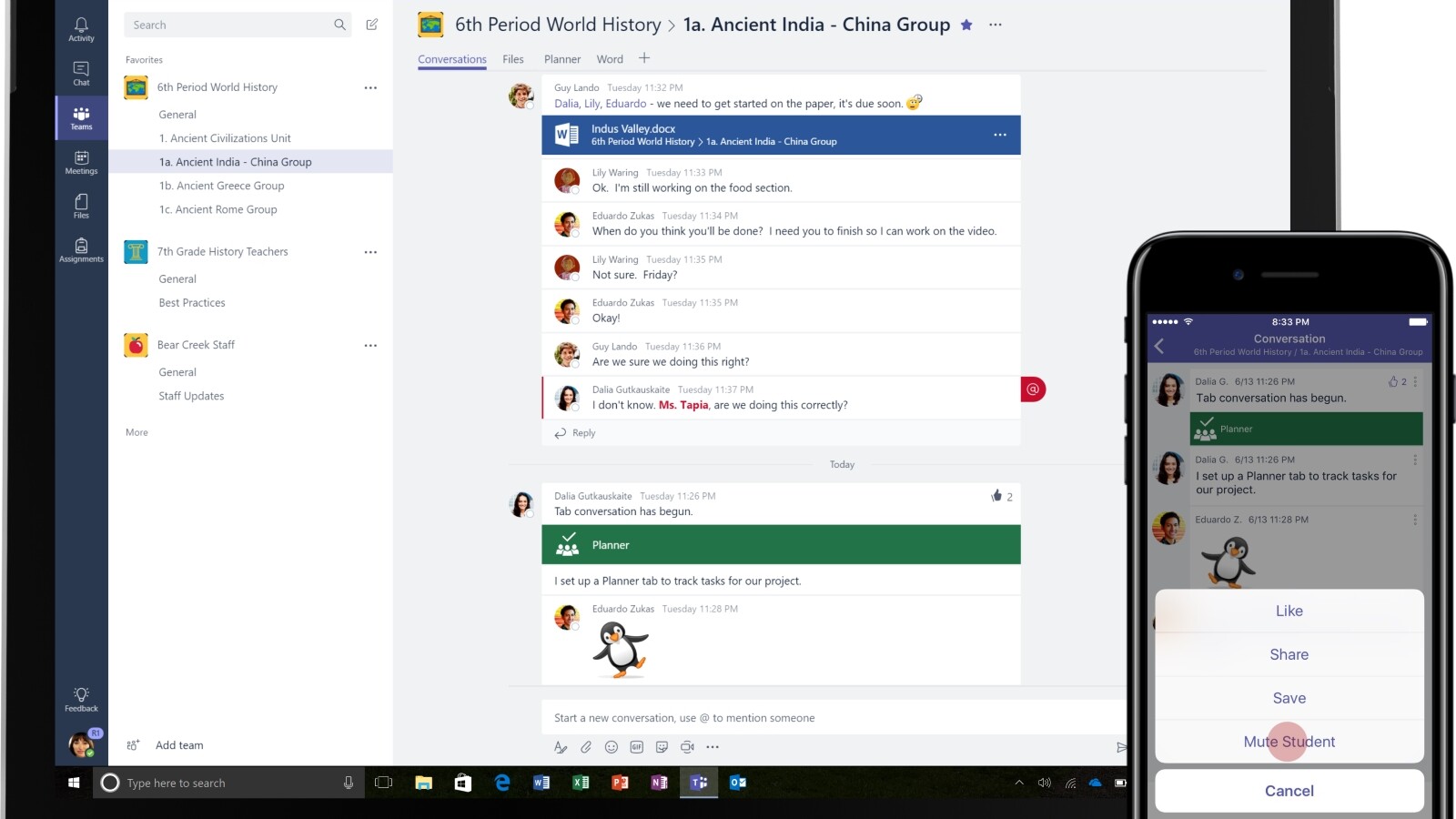Open more options for 7th Grade History Teachers
This screenshot has height=819, width=1456.
370,252
